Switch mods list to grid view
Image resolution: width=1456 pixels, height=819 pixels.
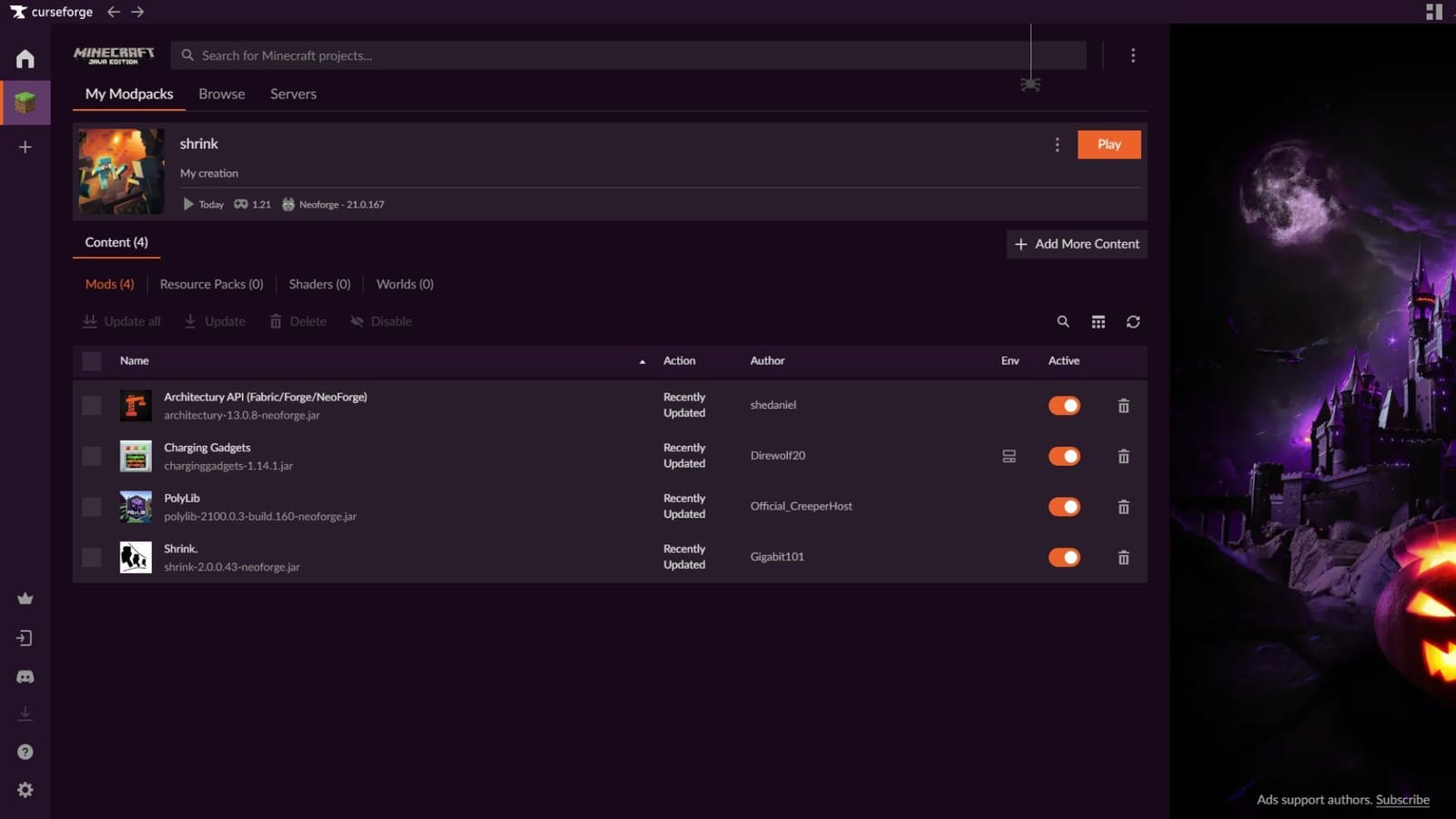(1098, 322)
